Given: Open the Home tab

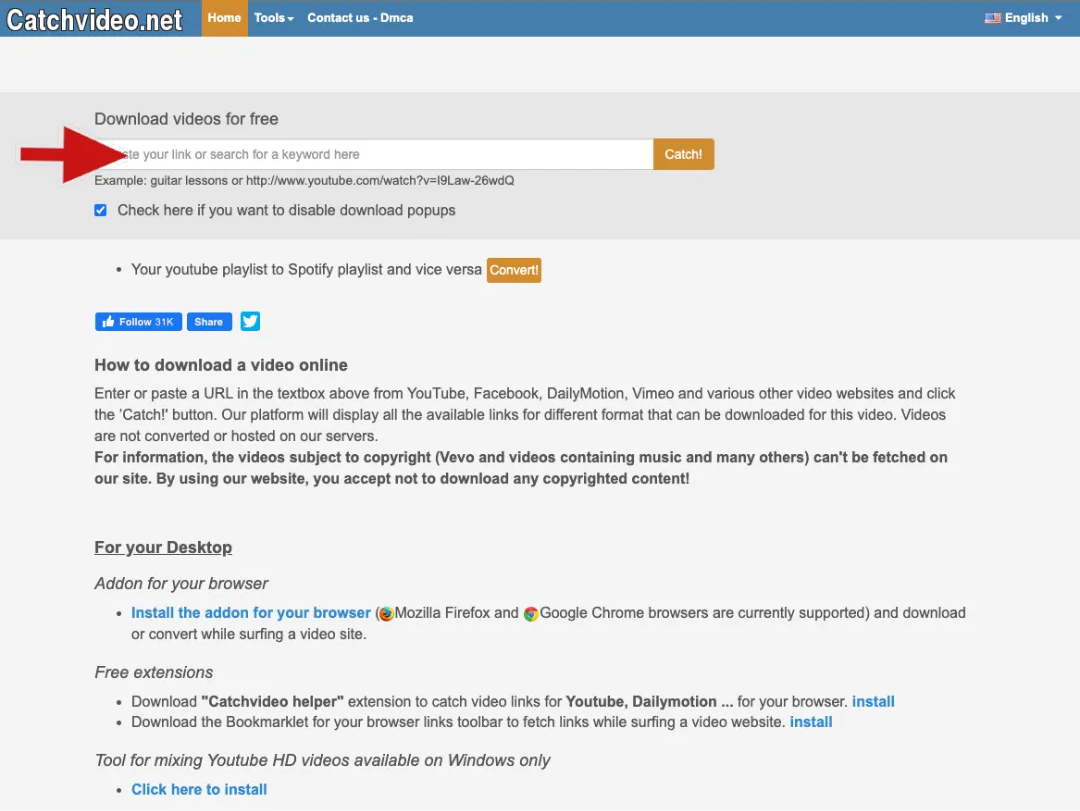Looking at the screenshot, I should click(x=225, y=18).
